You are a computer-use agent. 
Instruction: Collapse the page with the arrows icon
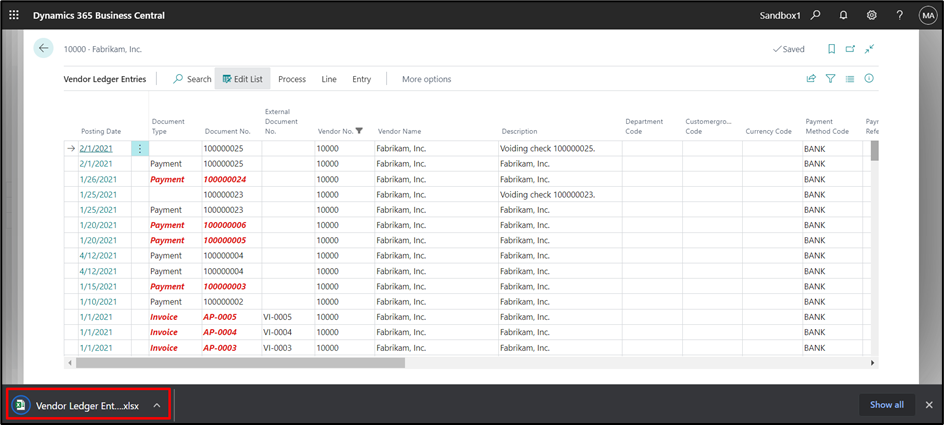[869, 49]
